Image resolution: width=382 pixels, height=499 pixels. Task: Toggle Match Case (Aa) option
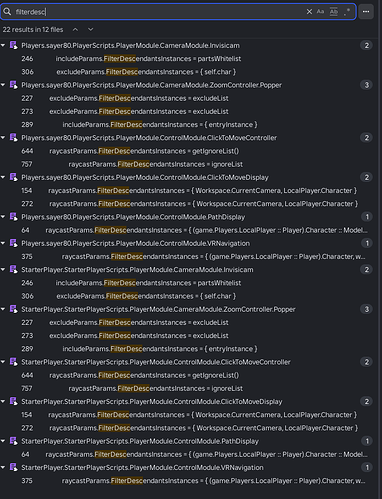click(320, 12)
